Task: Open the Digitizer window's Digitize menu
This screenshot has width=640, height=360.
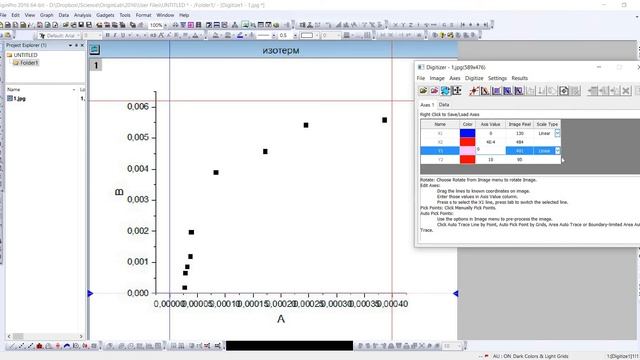Action: pyautogui.click(x=474, y=78)
